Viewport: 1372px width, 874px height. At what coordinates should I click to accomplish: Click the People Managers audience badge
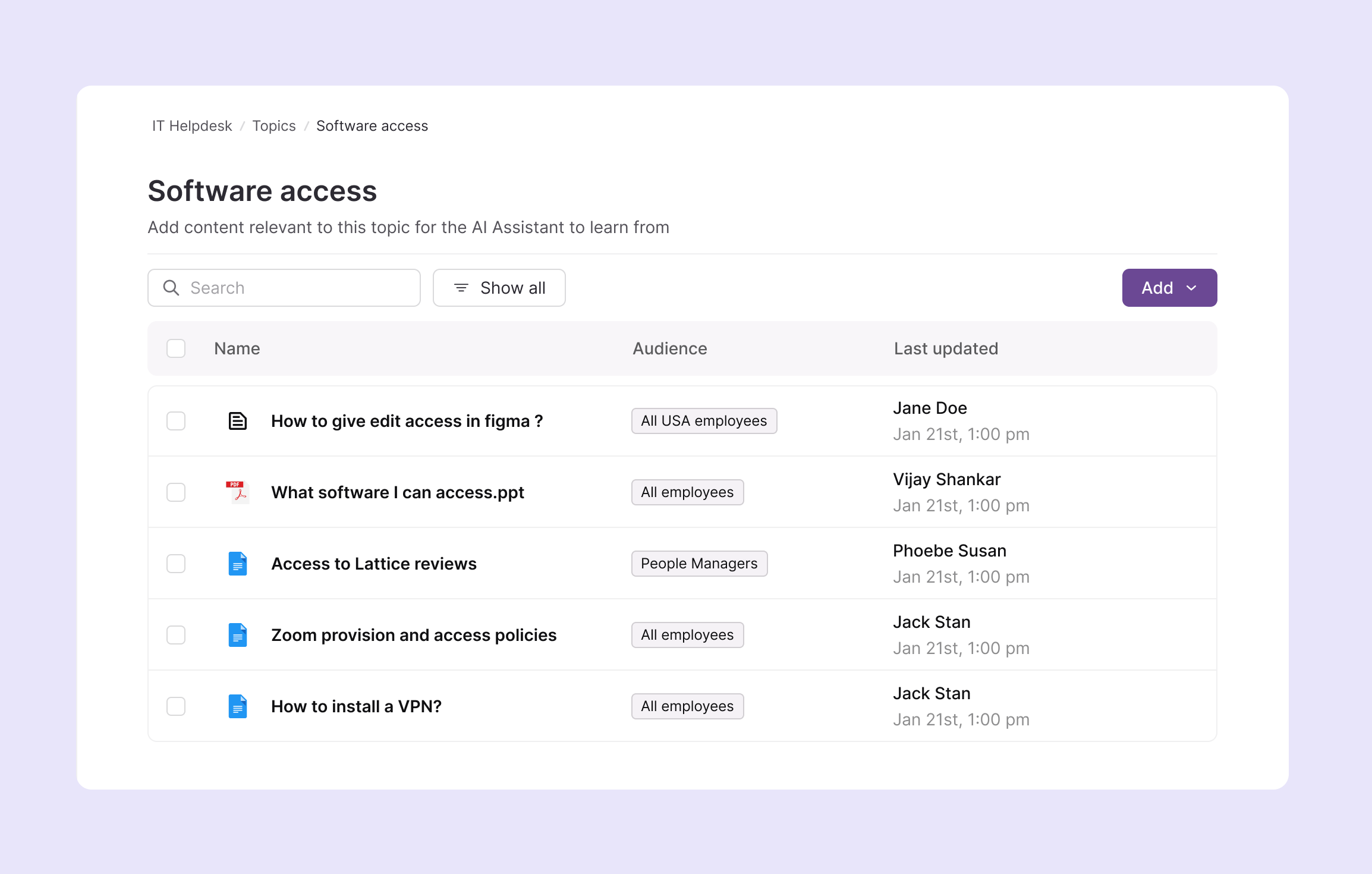[699, 564]
